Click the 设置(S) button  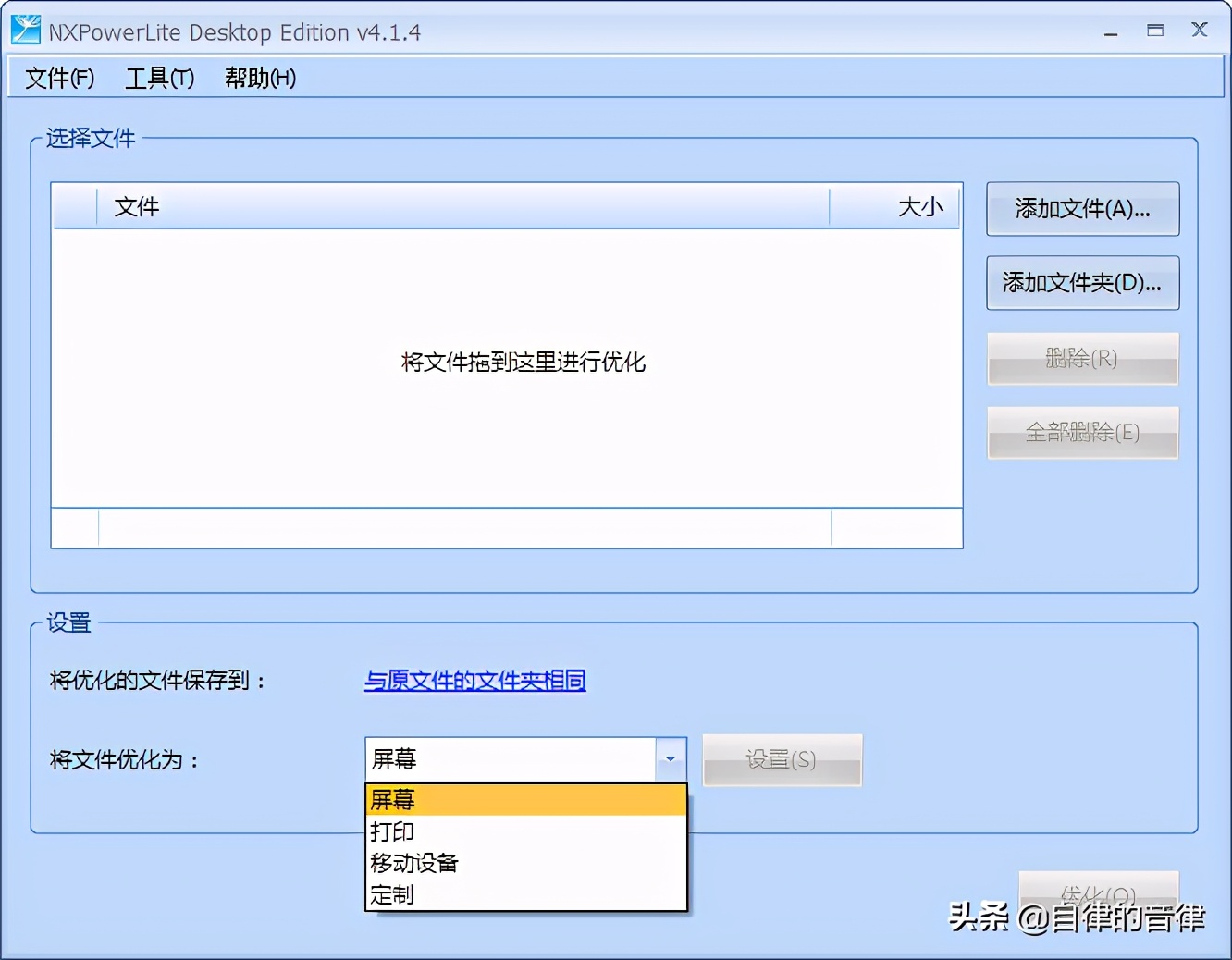(782, 759)
